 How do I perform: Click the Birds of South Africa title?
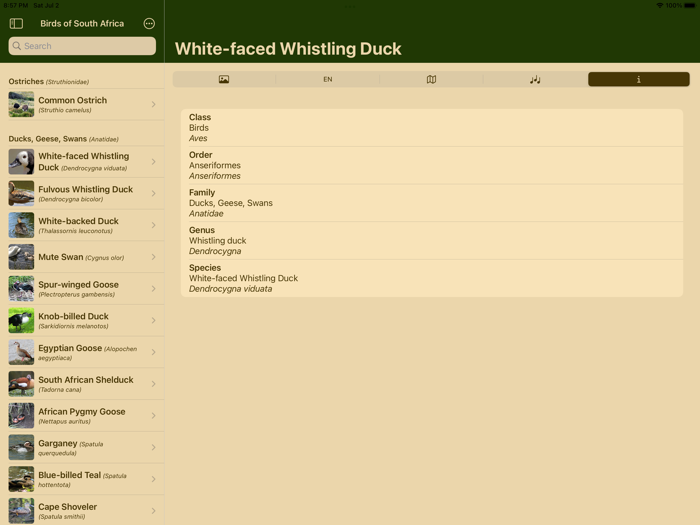point(82,23)
